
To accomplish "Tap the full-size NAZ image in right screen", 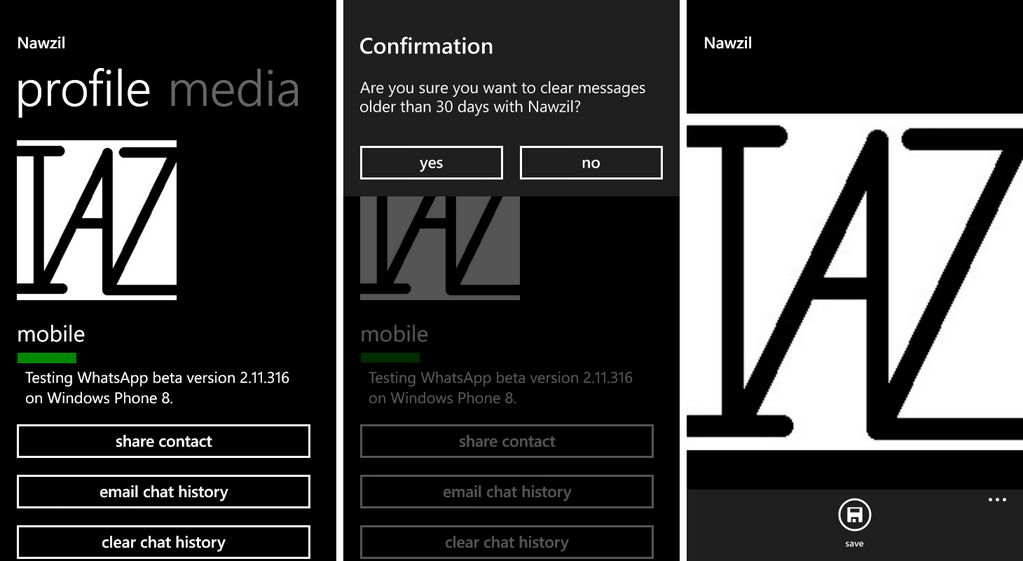I will (x=855, y=282).
